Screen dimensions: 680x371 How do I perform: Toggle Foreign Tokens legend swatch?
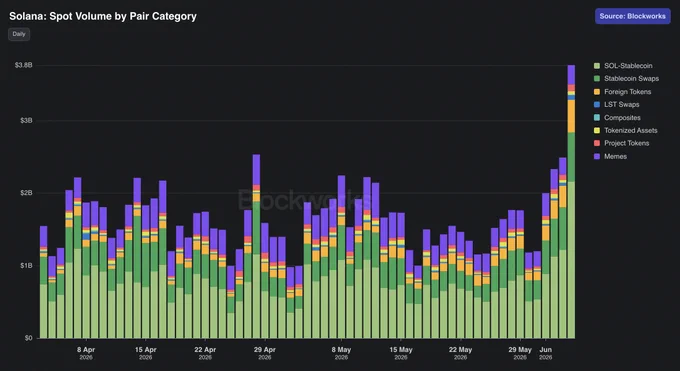pos(597,92)
